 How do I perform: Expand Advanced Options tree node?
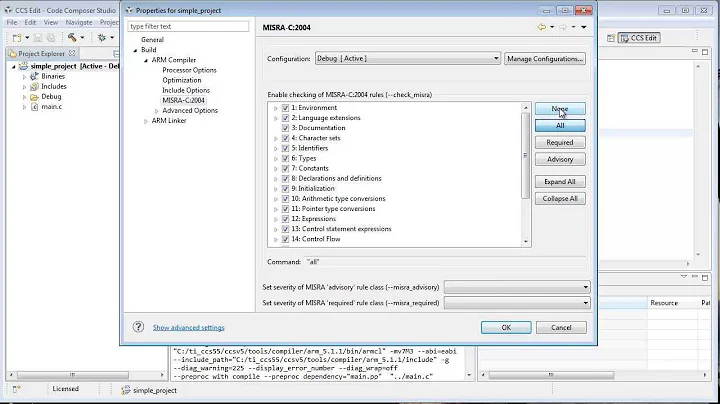pyautogui.click(x=157, y=111)
